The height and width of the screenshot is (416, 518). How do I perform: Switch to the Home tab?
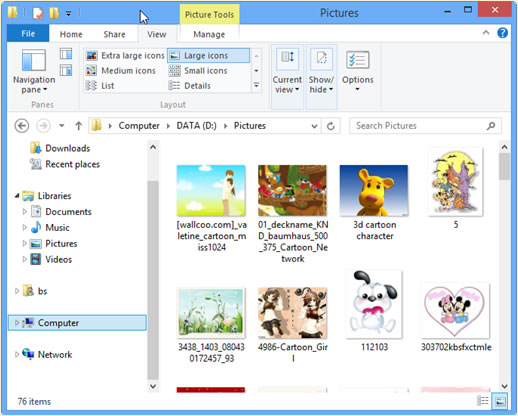pyautogui.click(x=71, y=34)
